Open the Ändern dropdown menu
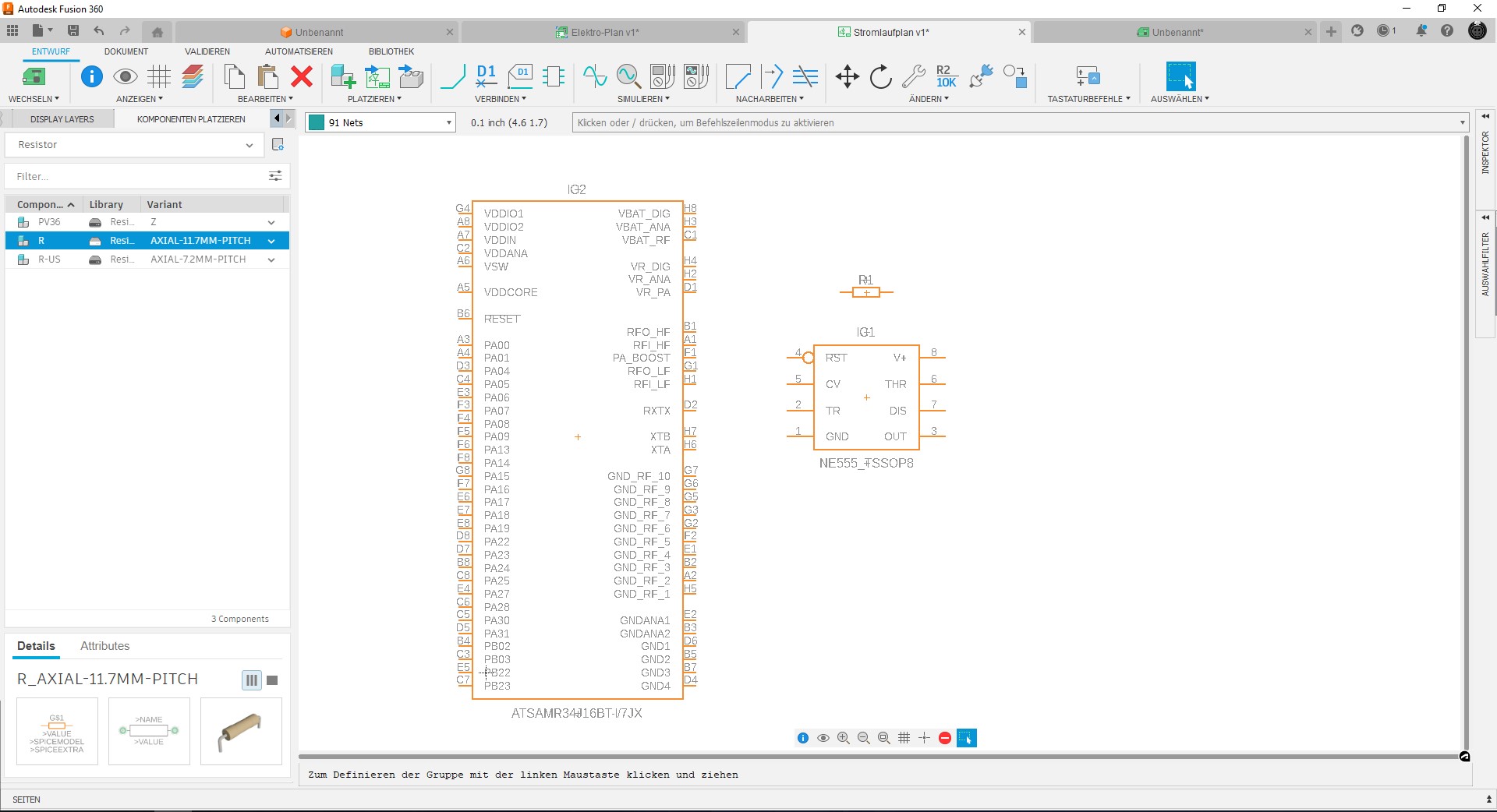This screenshot has height=812, width=1497. pos(929,99)
